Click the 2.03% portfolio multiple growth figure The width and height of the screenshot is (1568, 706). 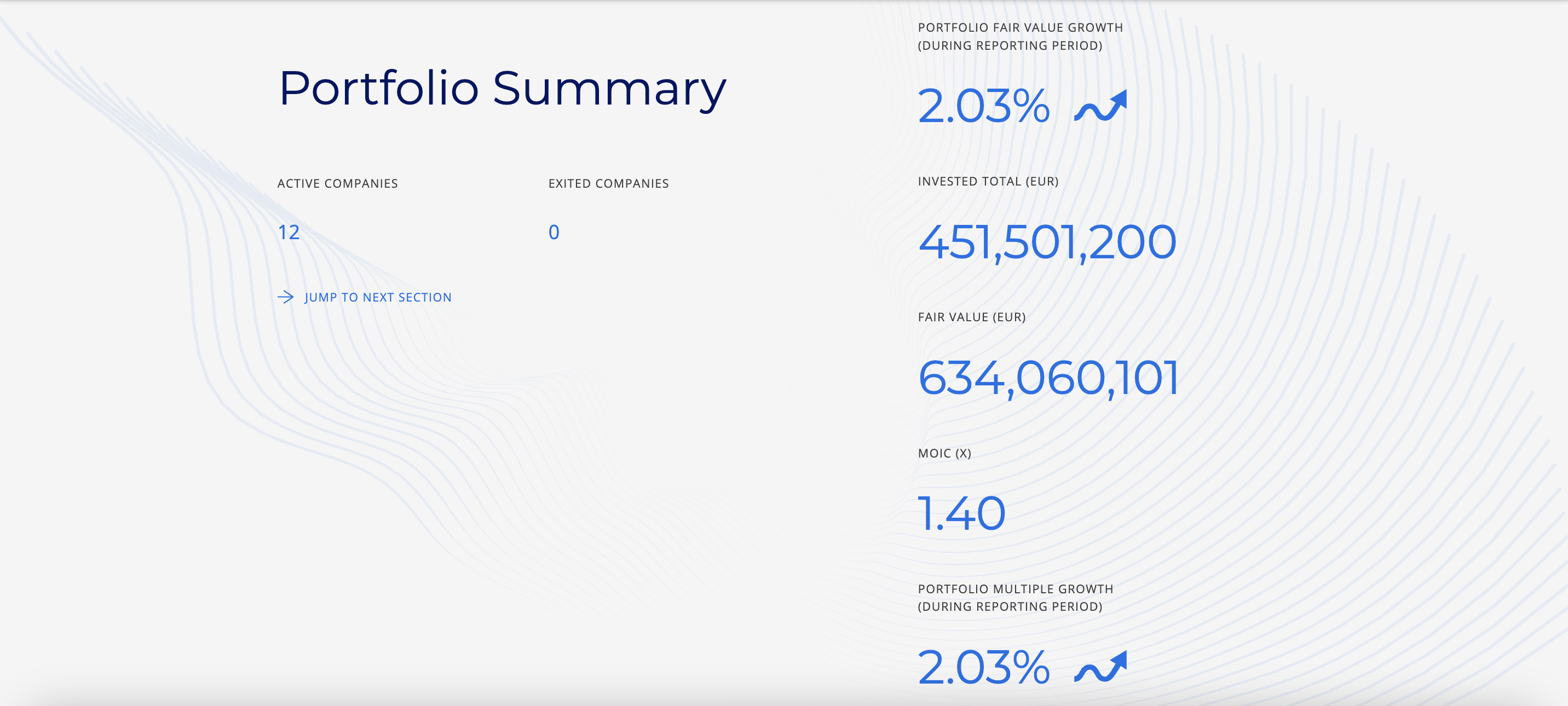click(984, 667)
